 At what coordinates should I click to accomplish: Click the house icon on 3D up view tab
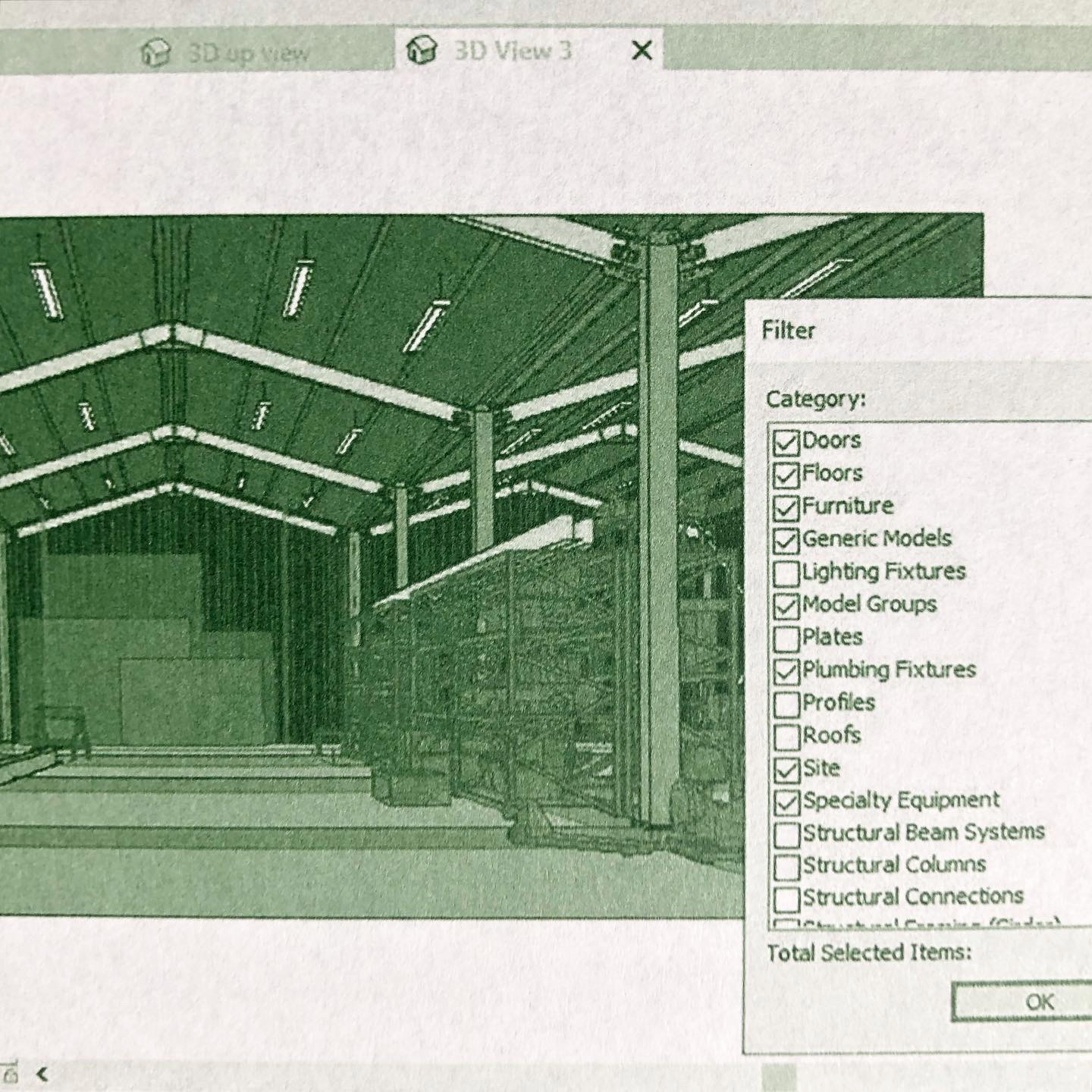tap(155, 54)
